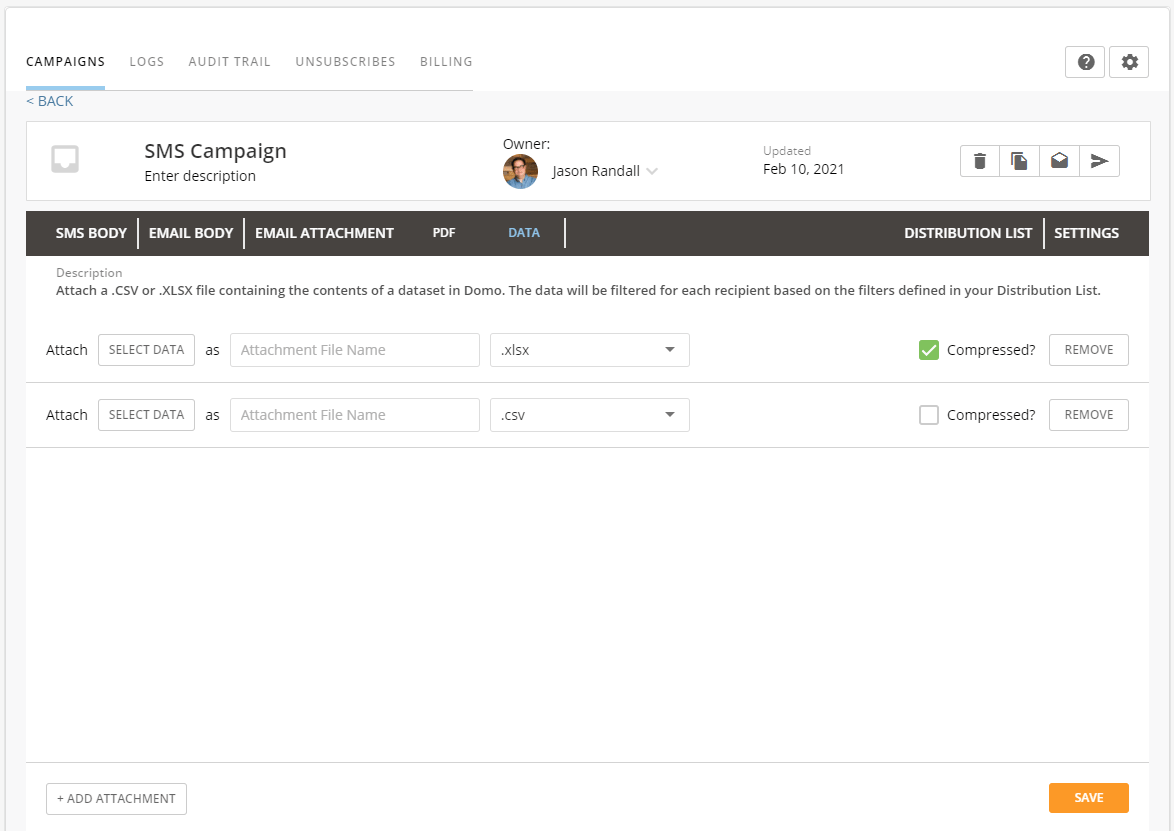Click Jason Randall's owner avatar
The height and width of the screenshot is (831, 1174).
(520, 171)
